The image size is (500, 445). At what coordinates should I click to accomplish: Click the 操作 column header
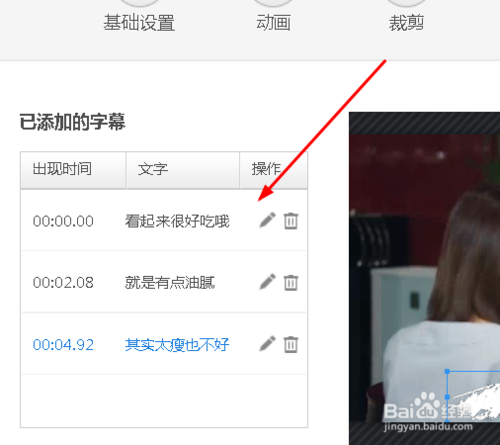point(273,170)
